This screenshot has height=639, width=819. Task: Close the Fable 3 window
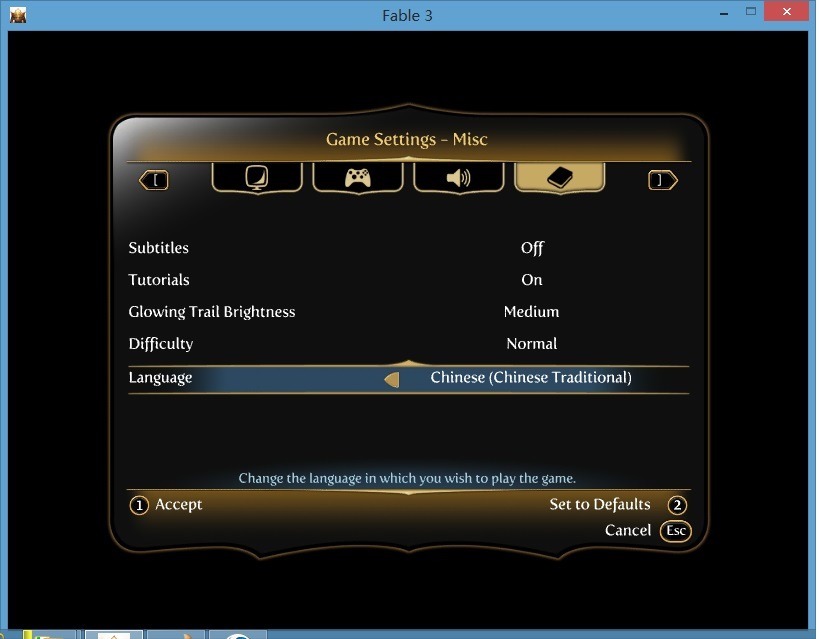(x=787, y=11)
